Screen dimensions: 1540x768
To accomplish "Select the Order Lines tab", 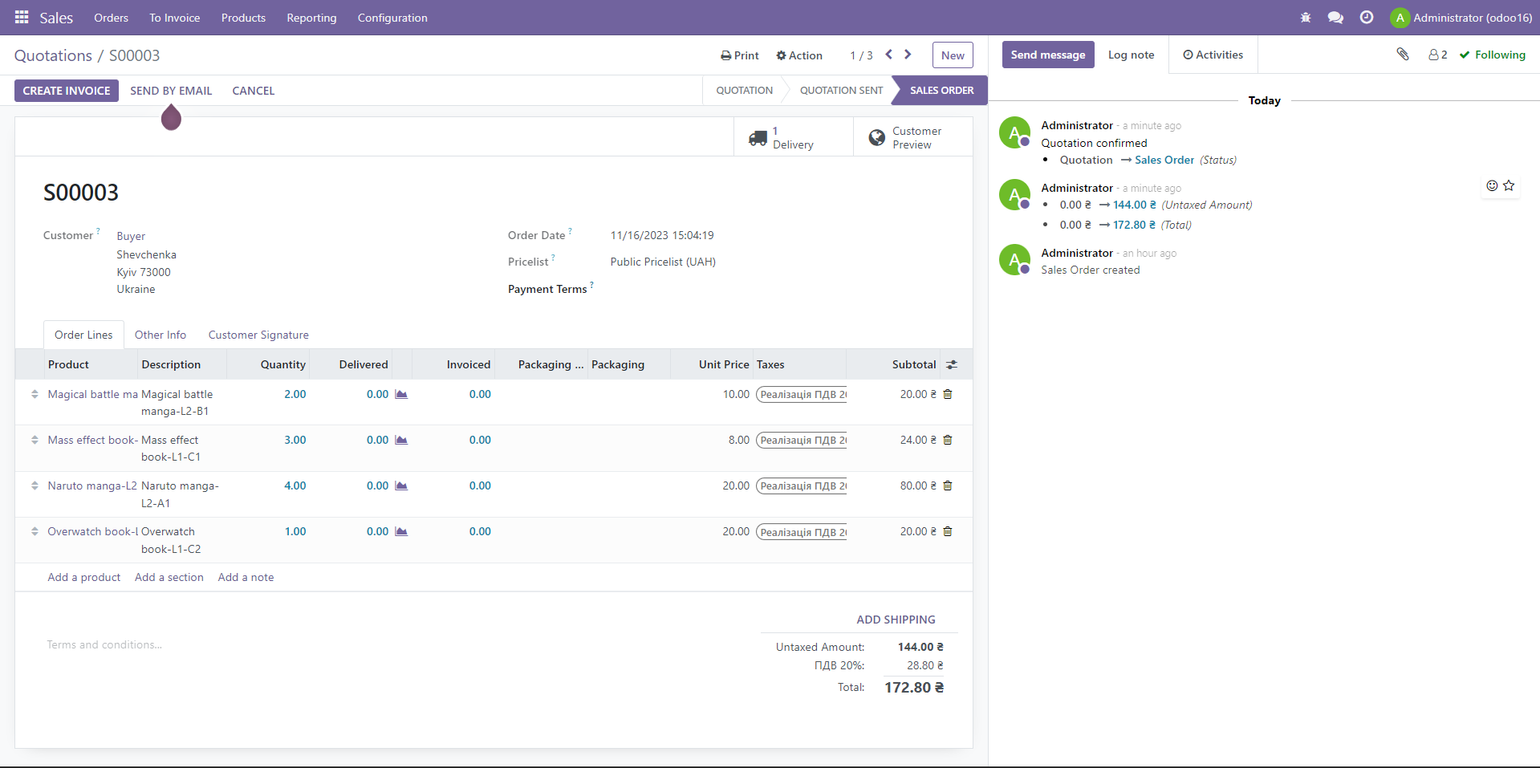I will [x=83, y=335].
